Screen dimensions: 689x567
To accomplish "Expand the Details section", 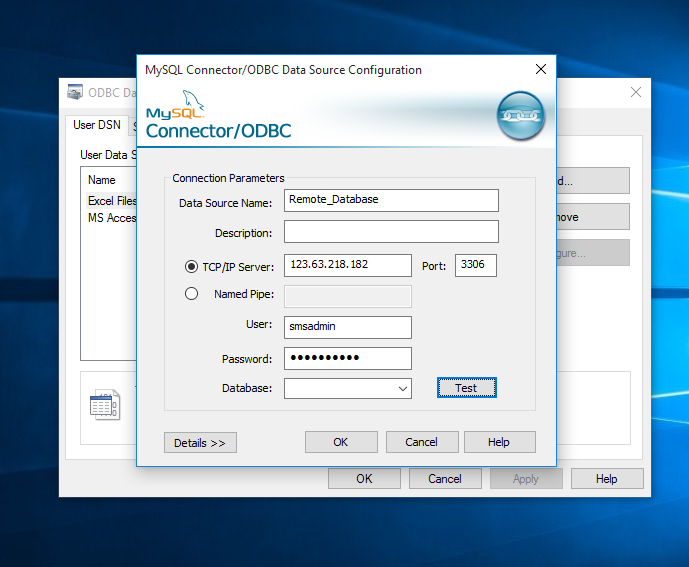I will (x=200, y=442).
